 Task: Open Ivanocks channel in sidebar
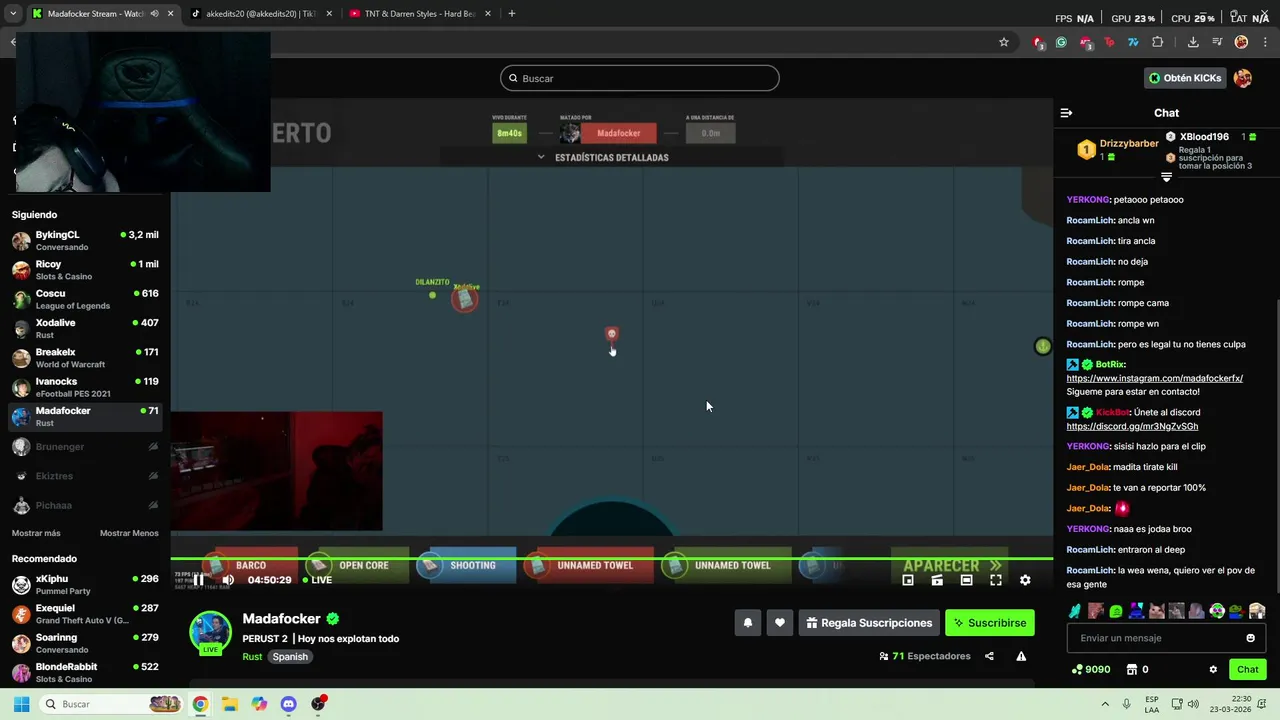coord(85,387)
